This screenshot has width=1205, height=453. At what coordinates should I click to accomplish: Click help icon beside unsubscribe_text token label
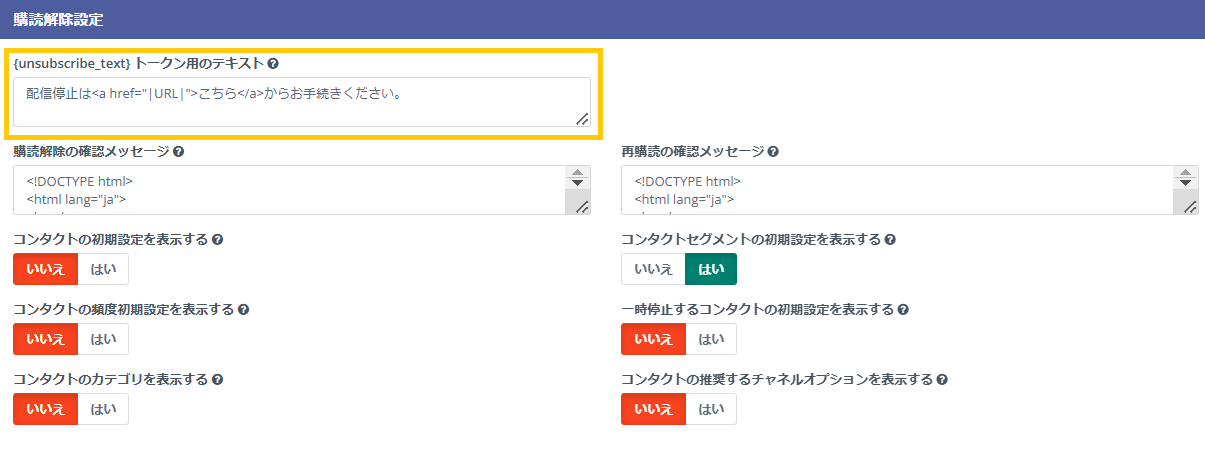click(x=274, y=64)
